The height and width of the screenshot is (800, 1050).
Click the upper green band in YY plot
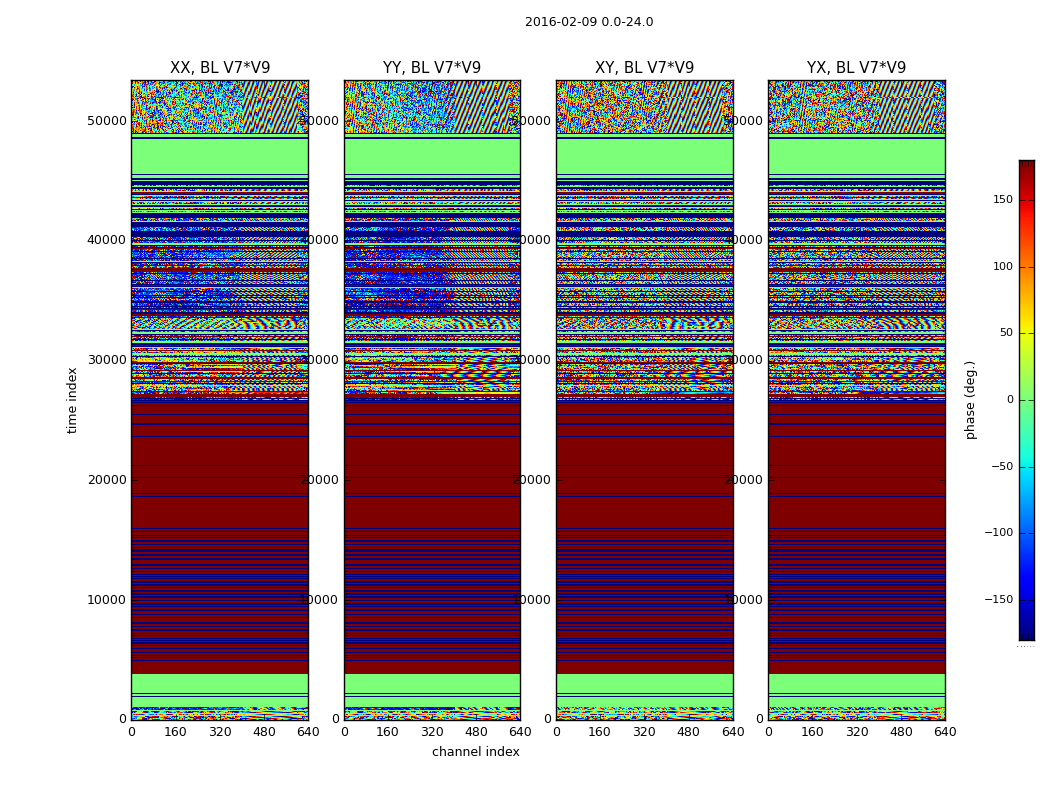click(x=432, y=156)
